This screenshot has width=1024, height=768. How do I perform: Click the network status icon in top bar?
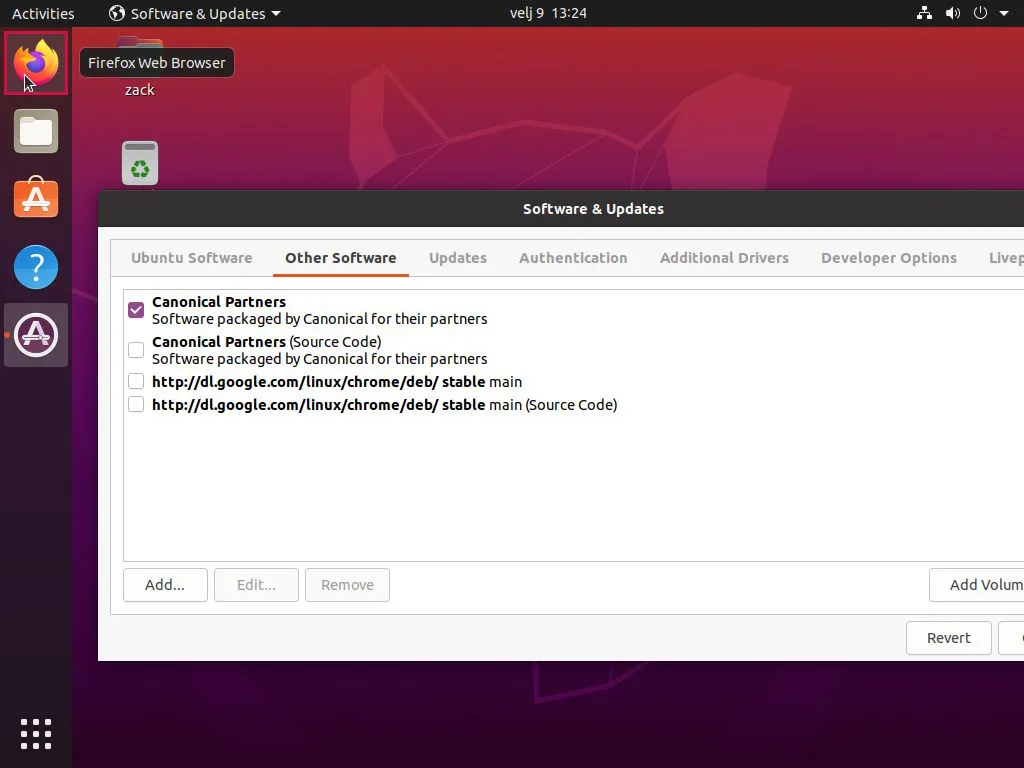tap(924, 13)
